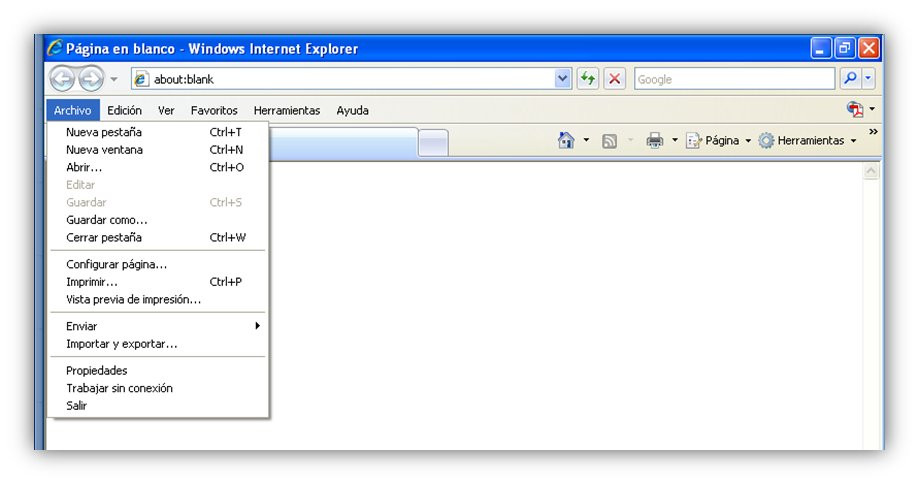Open the search provider options dropdown
Image resolution: width=919 pixels, height=484 pixels.
pyautogui.click(x=868, y=79)
